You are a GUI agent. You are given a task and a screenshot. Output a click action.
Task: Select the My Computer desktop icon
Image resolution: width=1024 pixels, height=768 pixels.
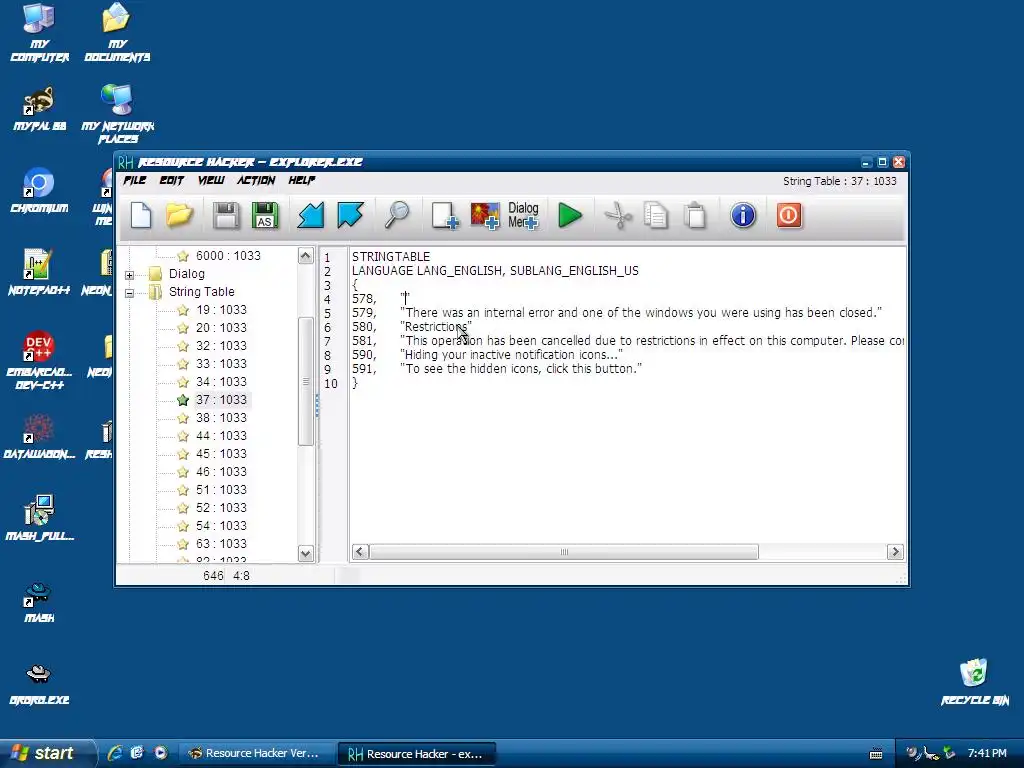(x=39, y=33)
